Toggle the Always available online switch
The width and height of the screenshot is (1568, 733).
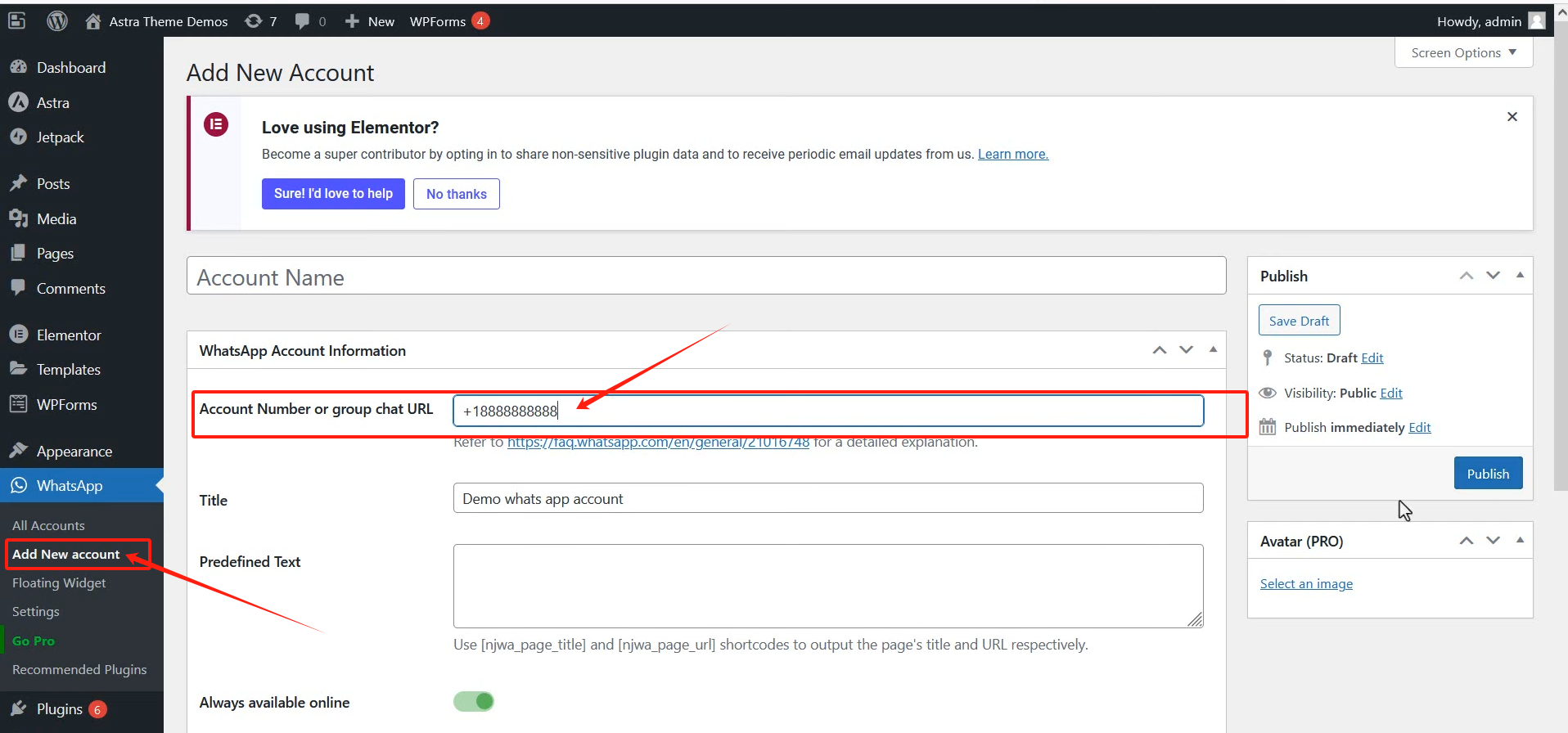[x=474, y=702]
